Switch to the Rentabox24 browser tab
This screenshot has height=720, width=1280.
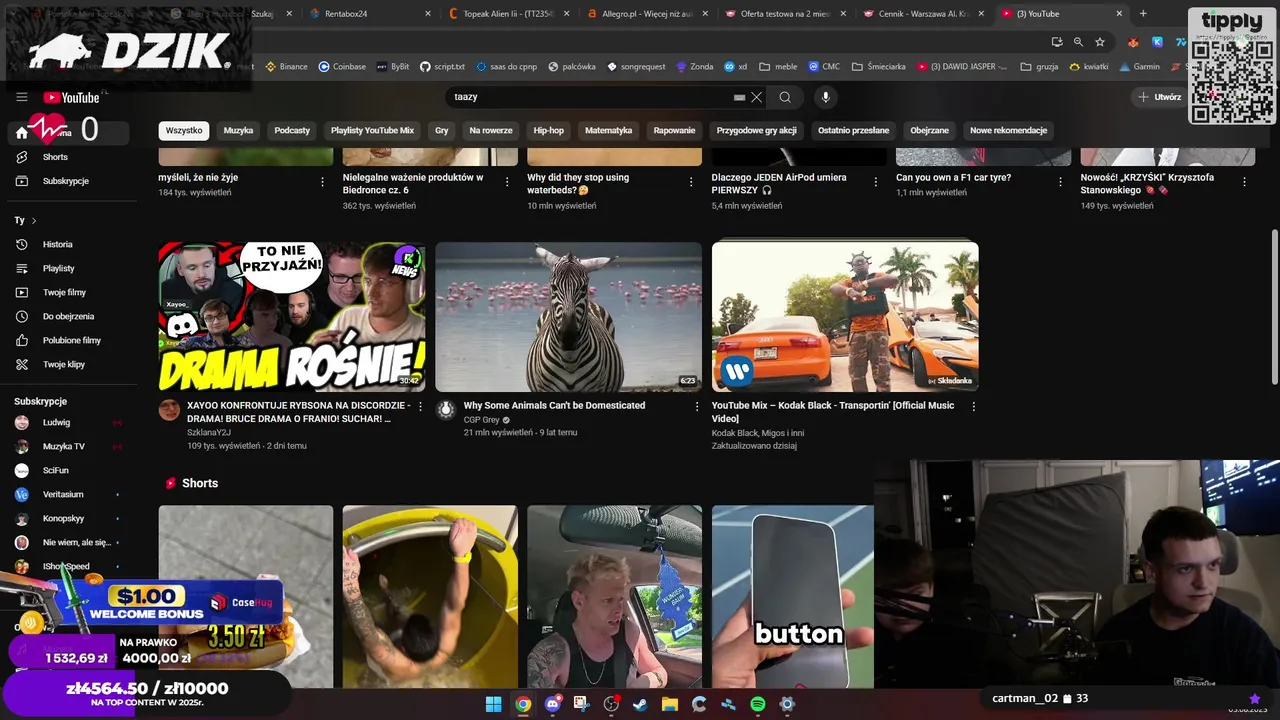368,14
